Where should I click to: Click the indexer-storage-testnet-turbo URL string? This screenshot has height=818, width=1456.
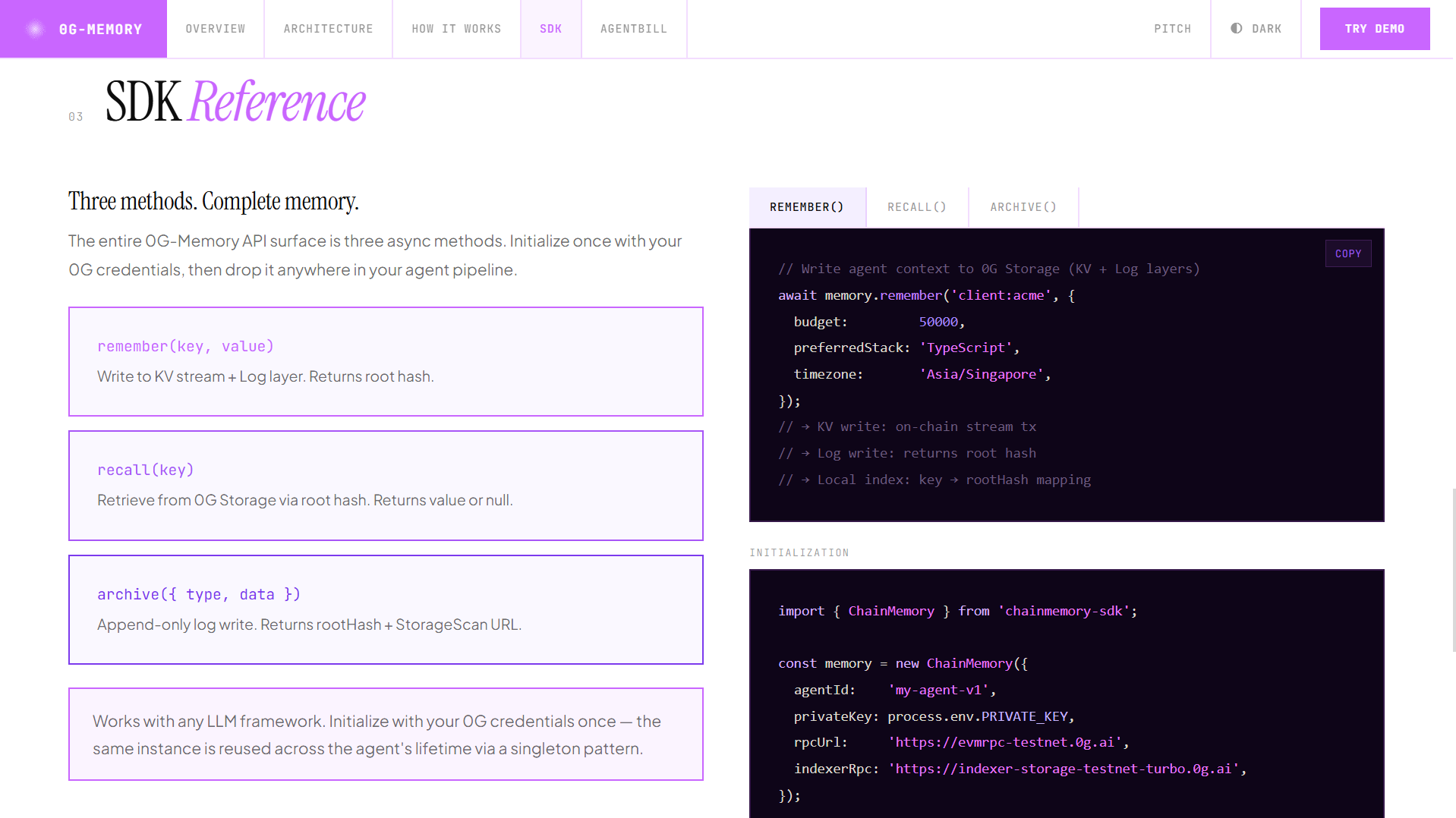1064,769
